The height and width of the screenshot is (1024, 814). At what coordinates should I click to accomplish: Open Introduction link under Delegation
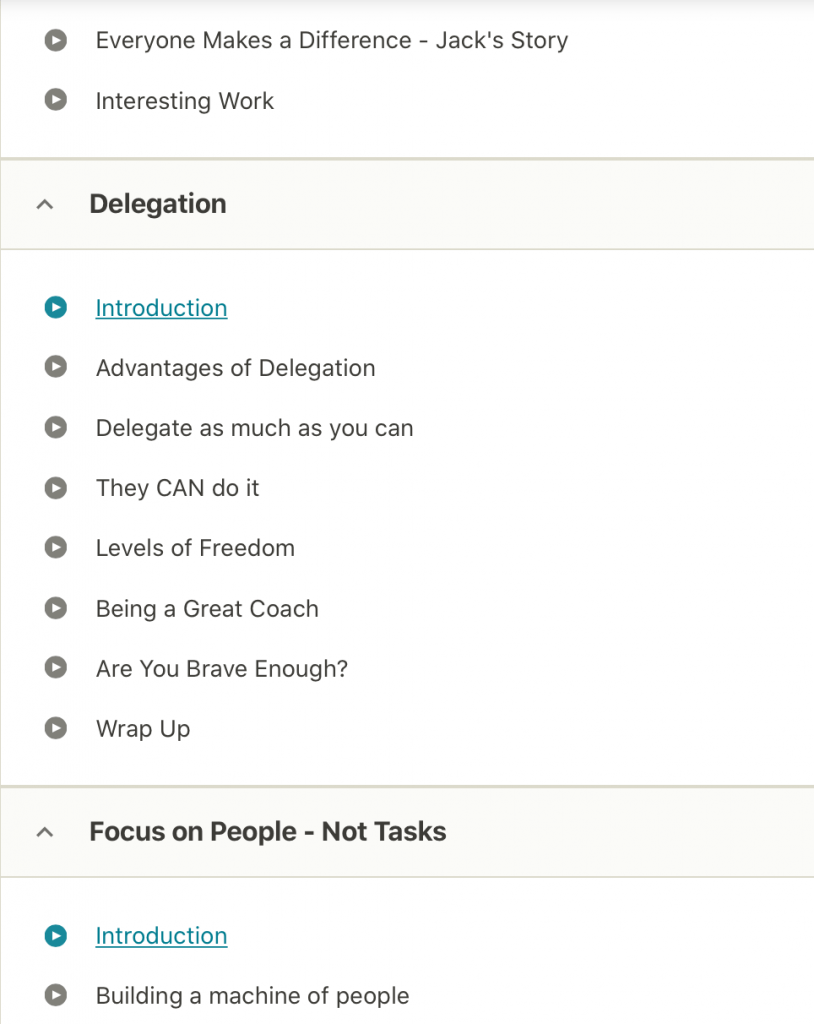pos(161,308)
